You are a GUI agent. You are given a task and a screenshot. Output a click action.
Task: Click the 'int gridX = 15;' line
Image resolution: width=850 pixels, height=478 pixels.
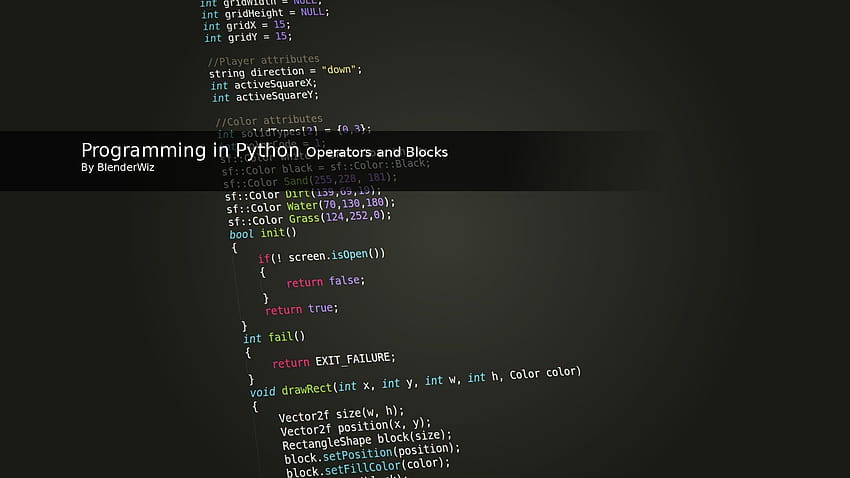247,25
